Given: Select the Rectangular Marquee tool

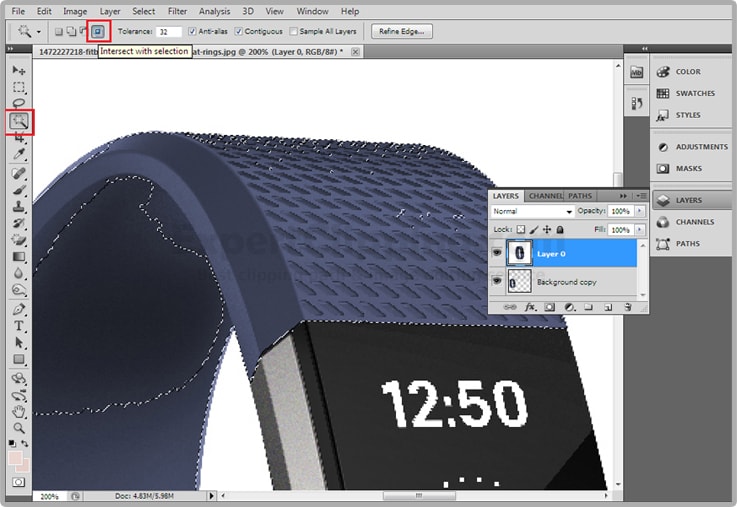Looking at the screenshot, I should (19, 87).
